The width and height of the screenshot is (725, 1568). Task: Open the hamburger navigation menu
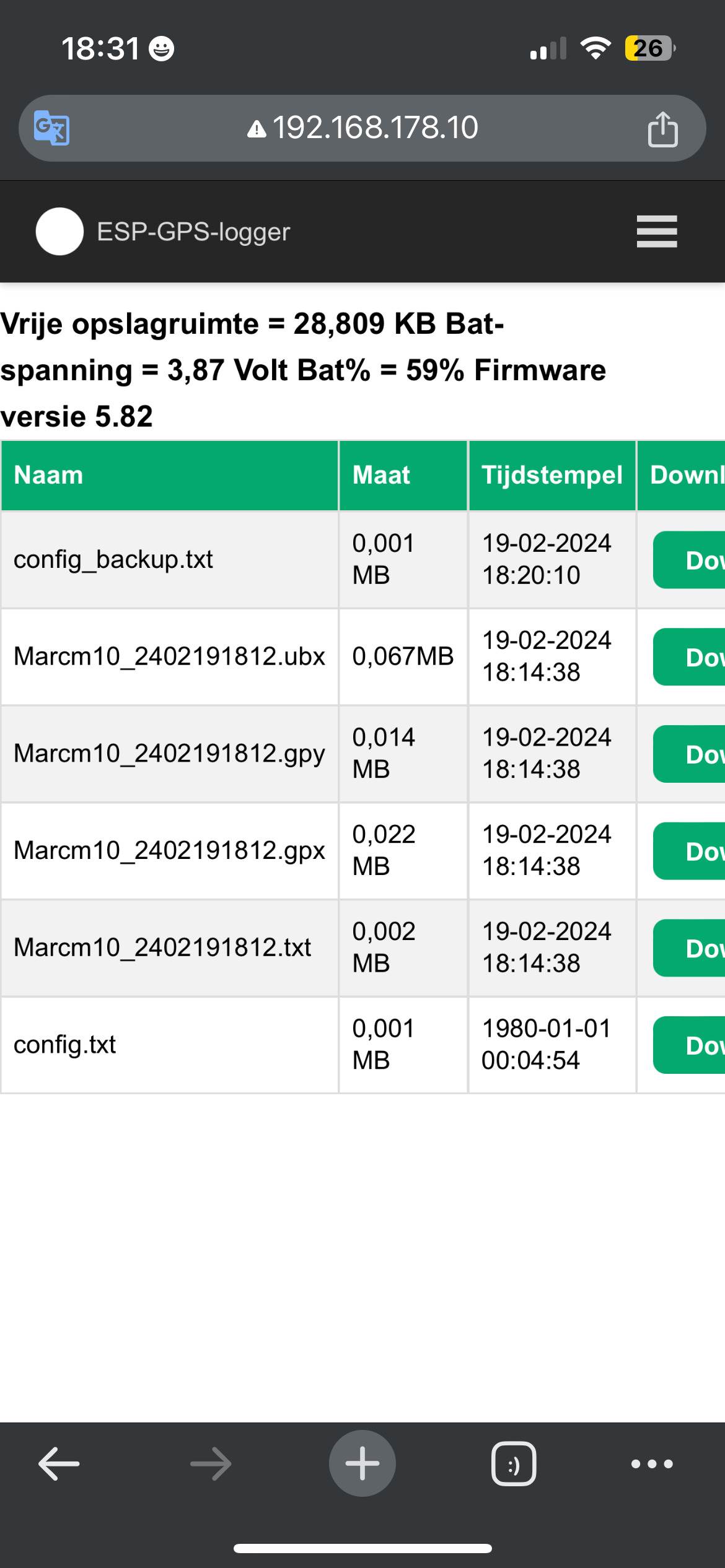click(x=656, y=232)
